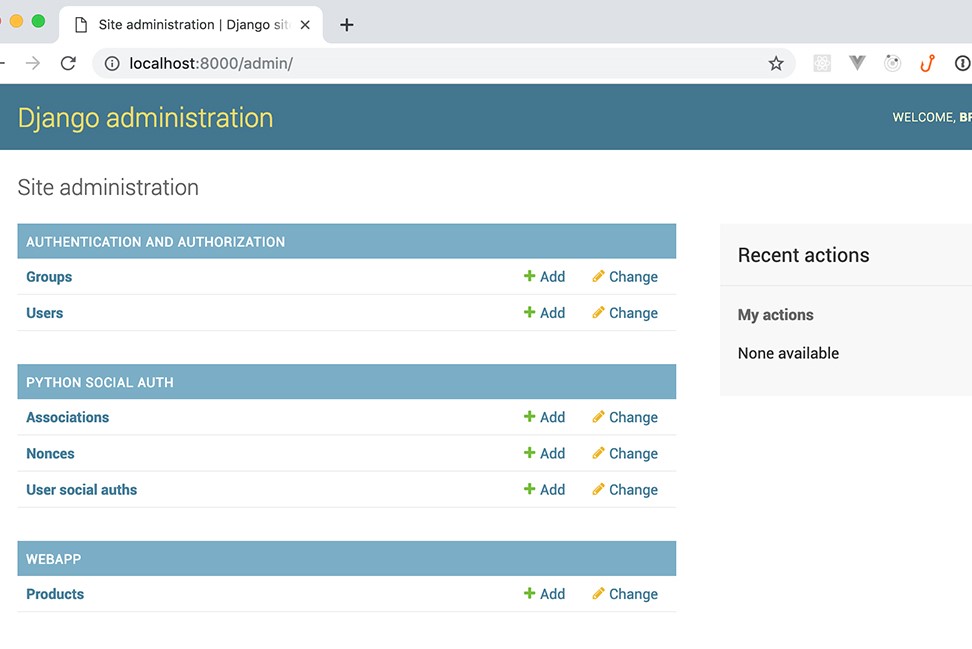Change Products entries
Viewport: 972px width, 649px height.
tap(625, 594)
